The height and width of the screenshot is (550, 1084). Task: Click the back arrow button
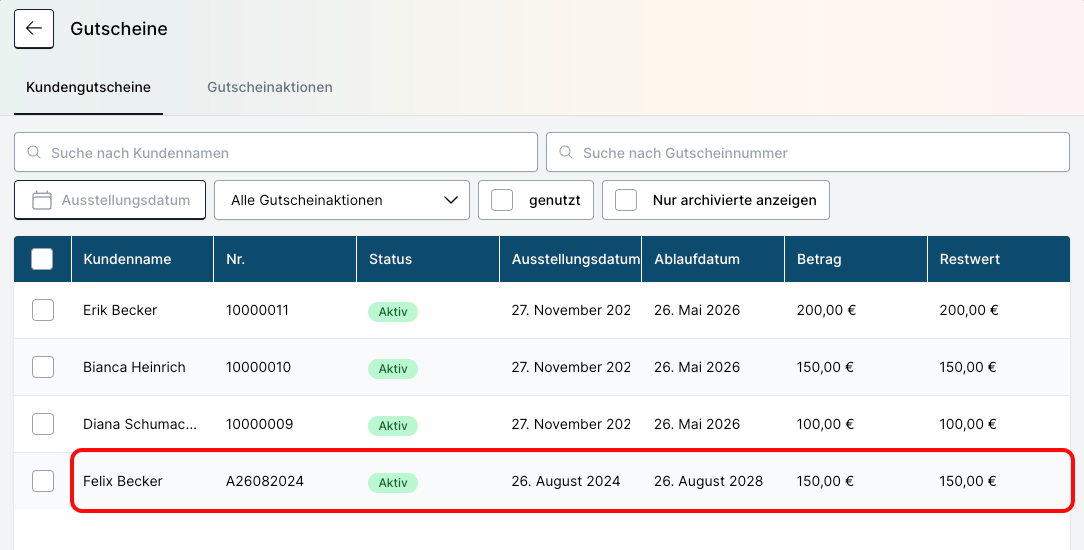click(34, 29)
